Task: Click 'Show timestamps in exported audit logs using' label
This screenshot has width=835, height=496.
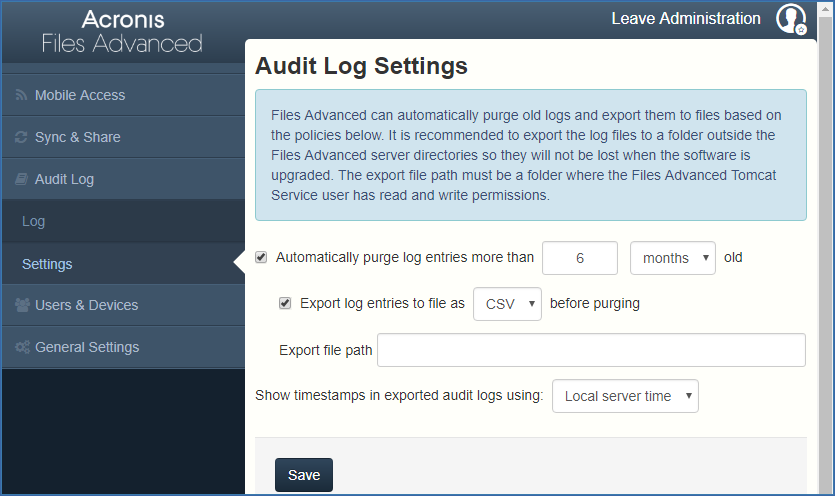Action: click(x=399, y=396)
